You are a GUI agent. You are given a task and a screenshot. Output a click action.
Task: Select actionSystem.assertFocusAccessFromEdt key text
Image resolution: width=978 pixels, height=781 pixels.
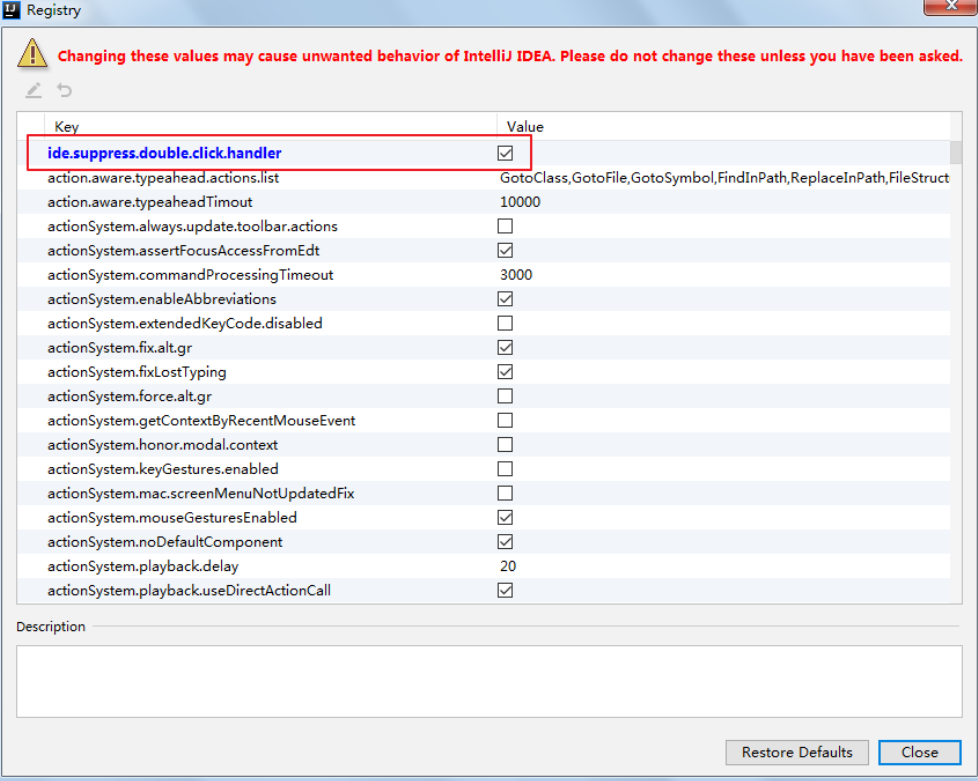(x=183, y=251)
